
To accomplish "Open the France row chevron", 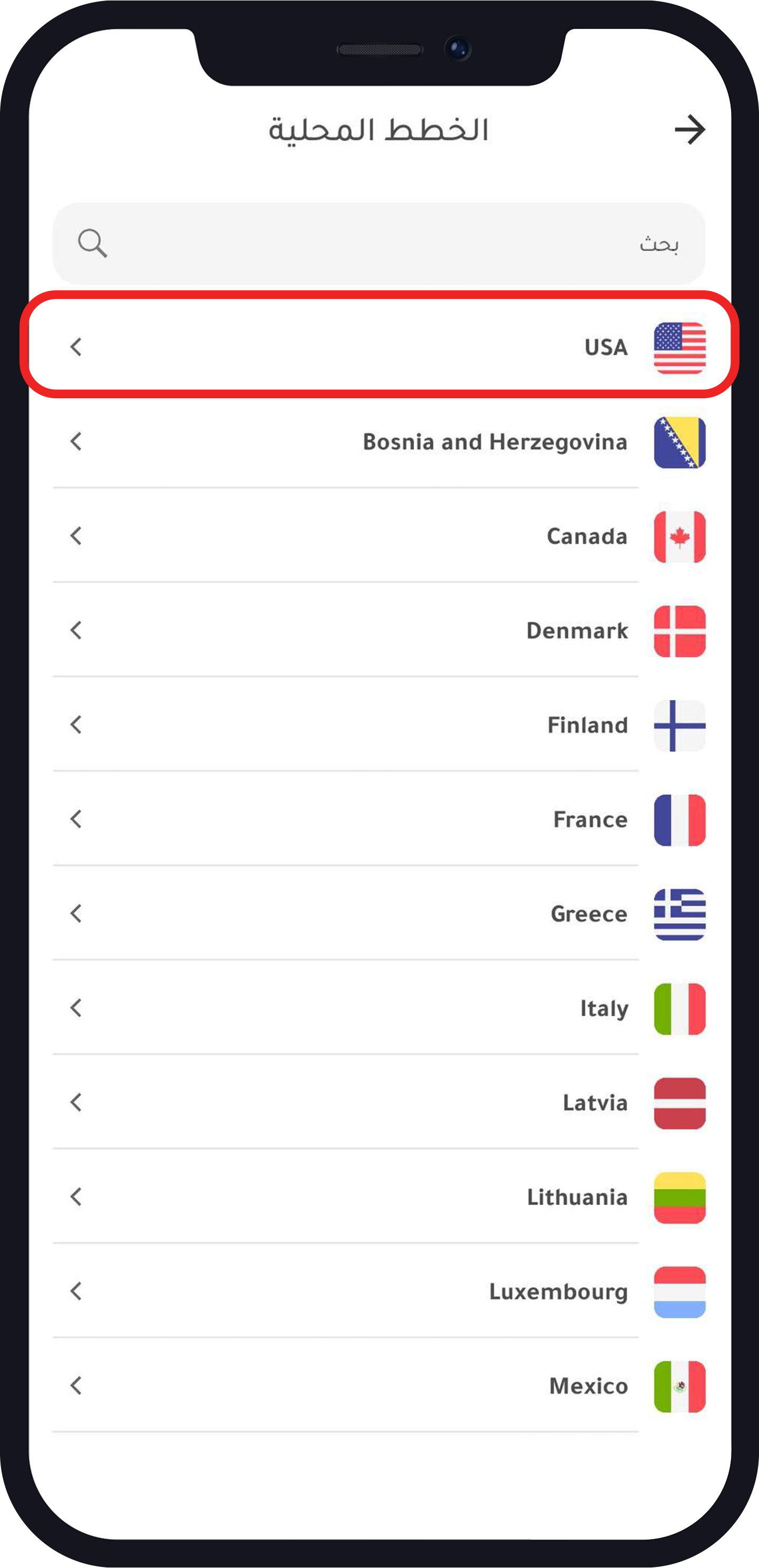I will 76,819.
